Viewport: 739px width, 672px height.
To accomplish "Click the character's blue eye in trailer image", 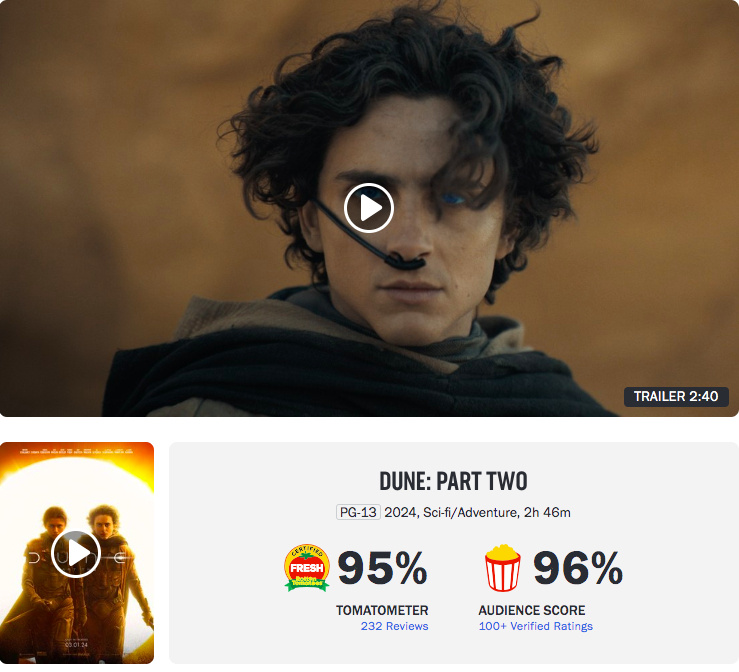I will 452,199.
